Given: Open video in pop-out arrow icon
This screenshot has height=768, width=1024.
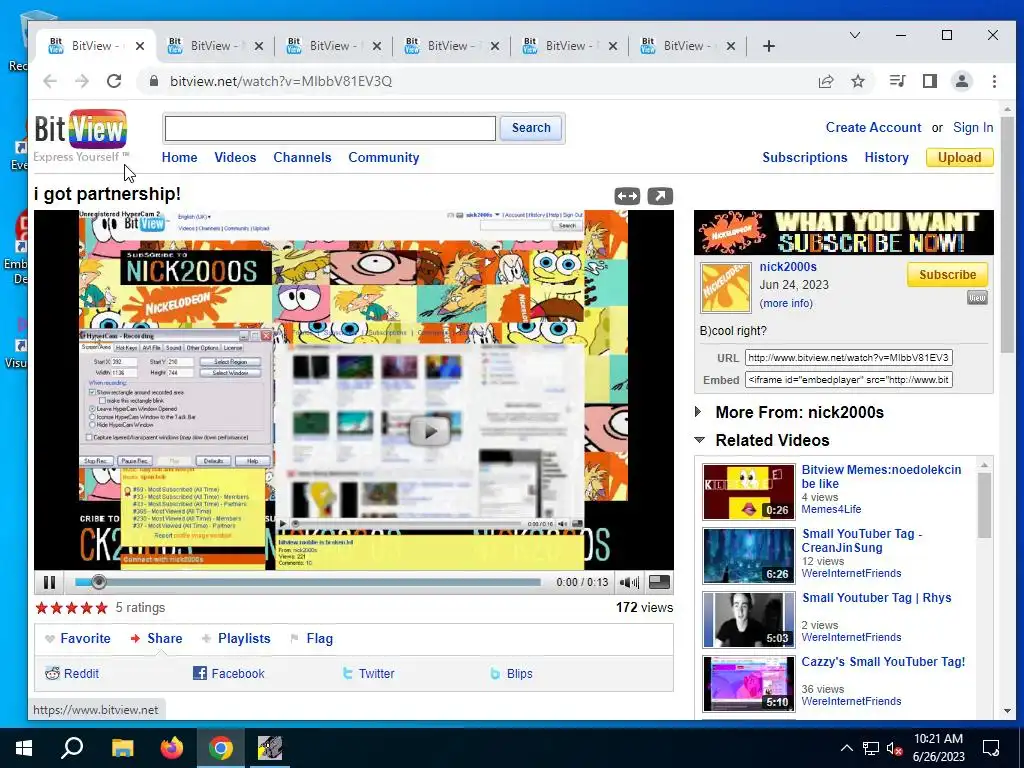Looking at the screenshot, I should tap(660, 196).
